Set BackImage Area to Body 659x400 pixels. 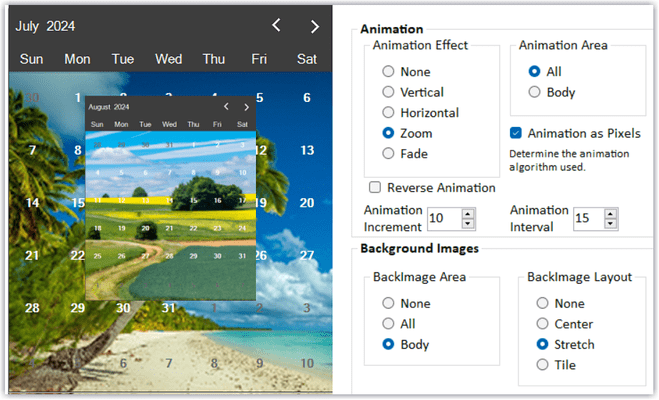pos(388,345)
